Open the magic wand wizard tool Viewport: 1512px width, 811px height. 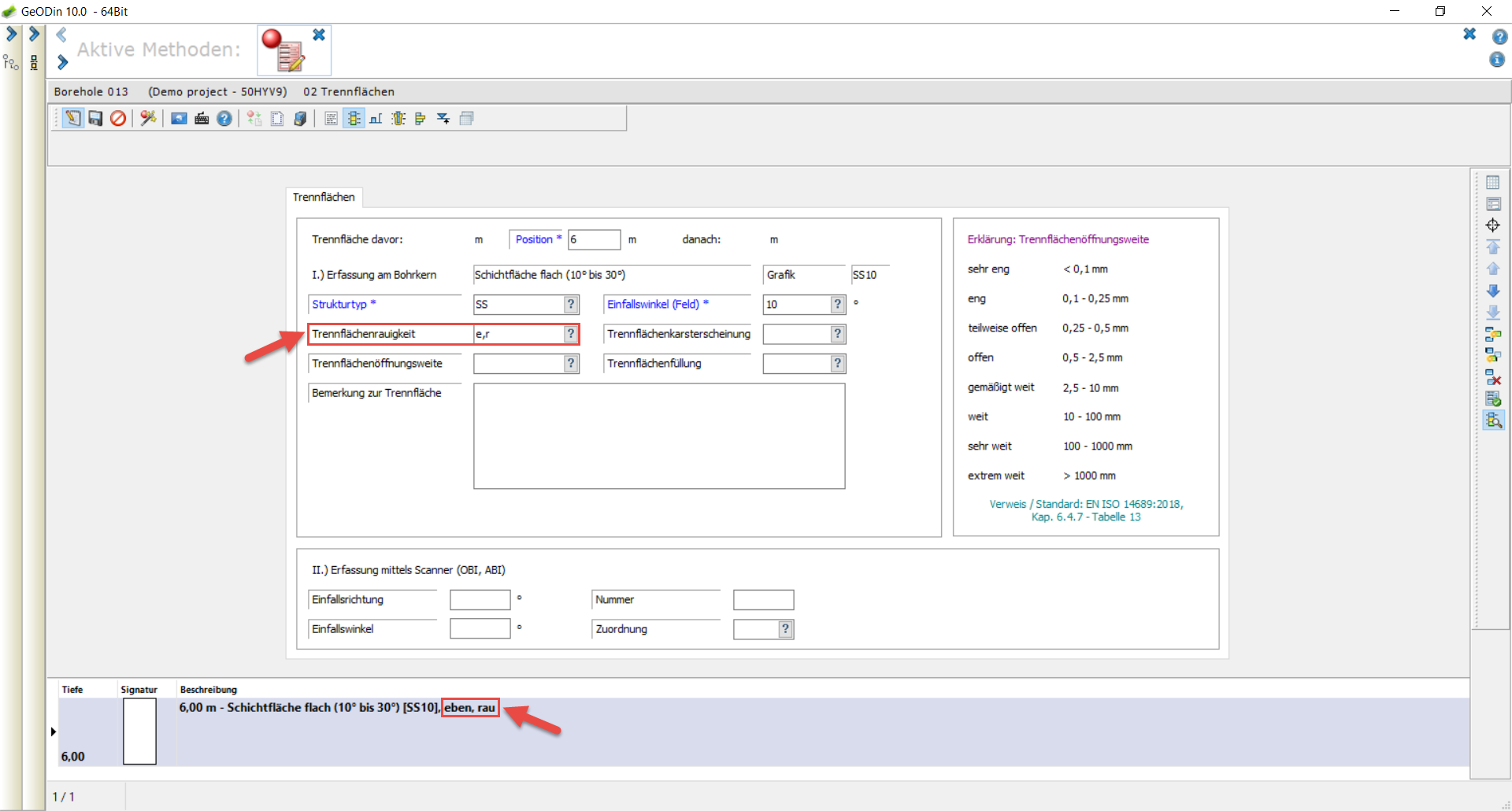pyautogui.click(x=148, y=118)
